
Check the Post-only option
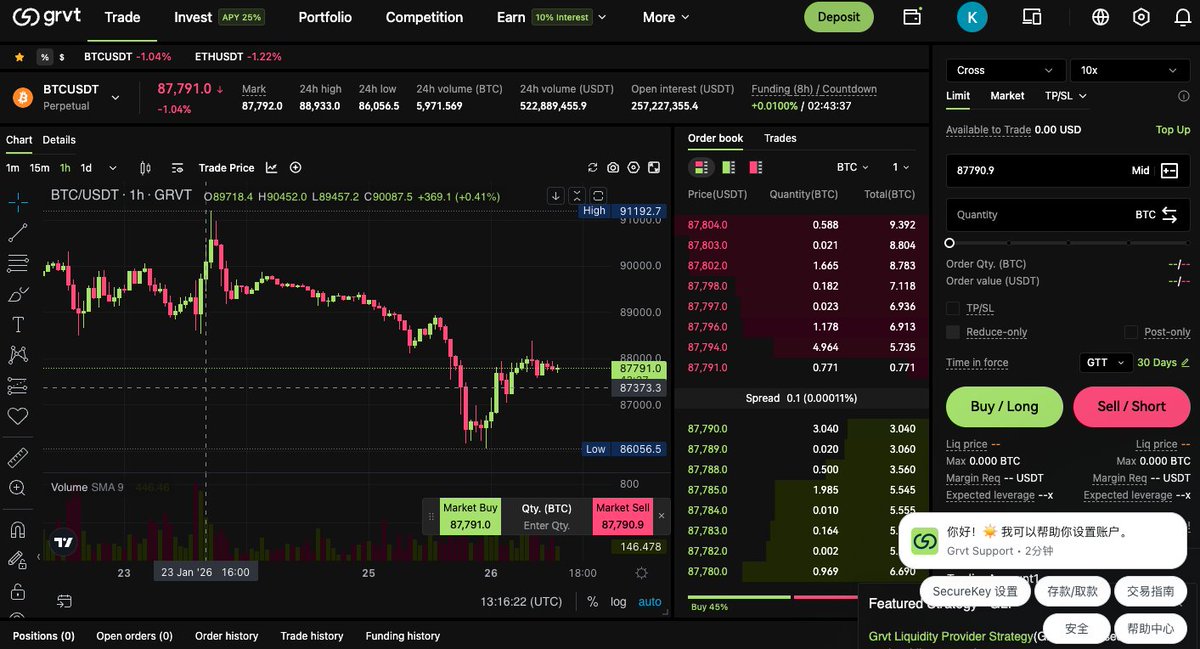click(1131, 332)
